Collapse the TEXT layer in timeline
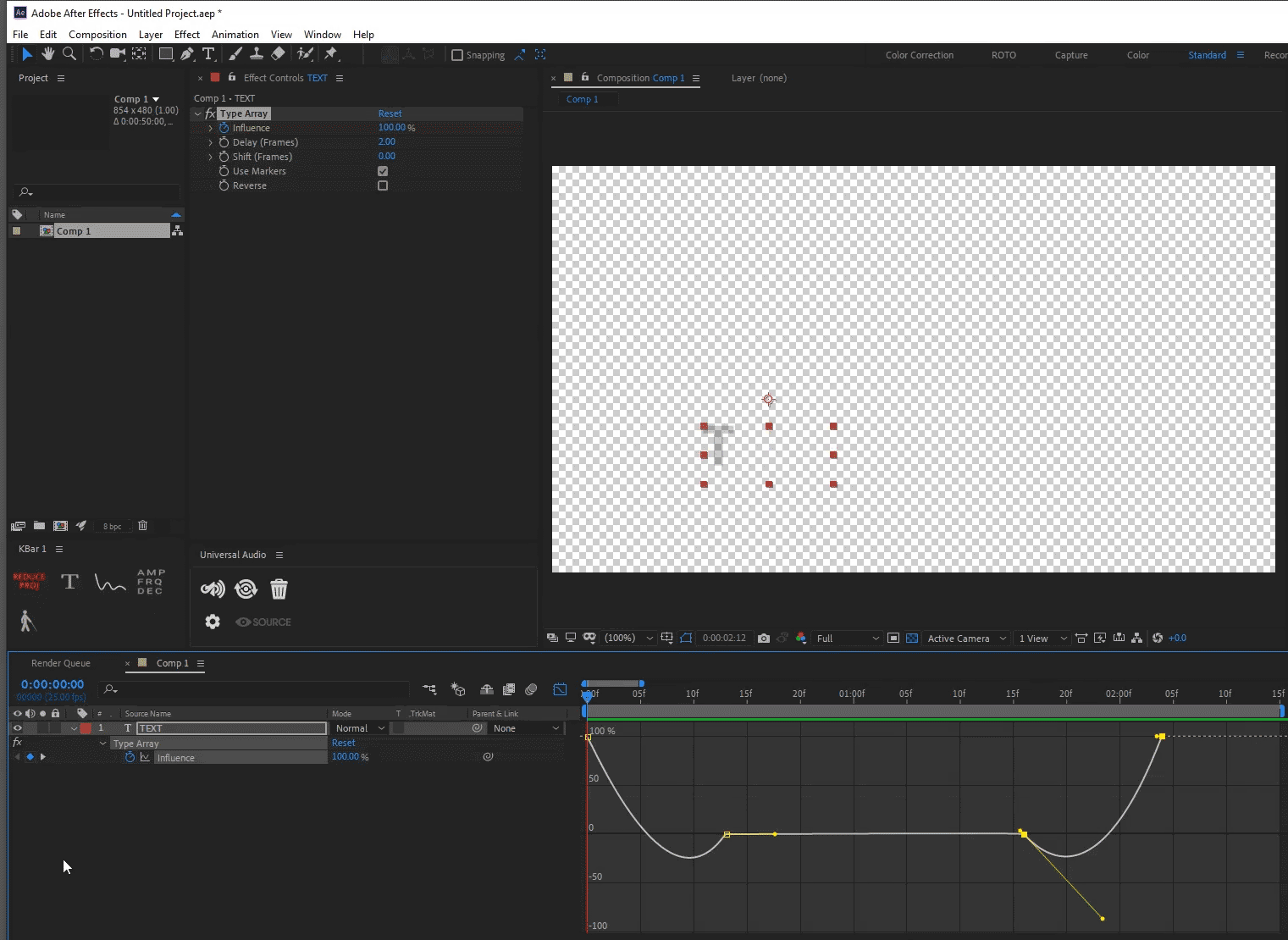1288x940 pixels. pyautogui.click(x=74, y=728)
